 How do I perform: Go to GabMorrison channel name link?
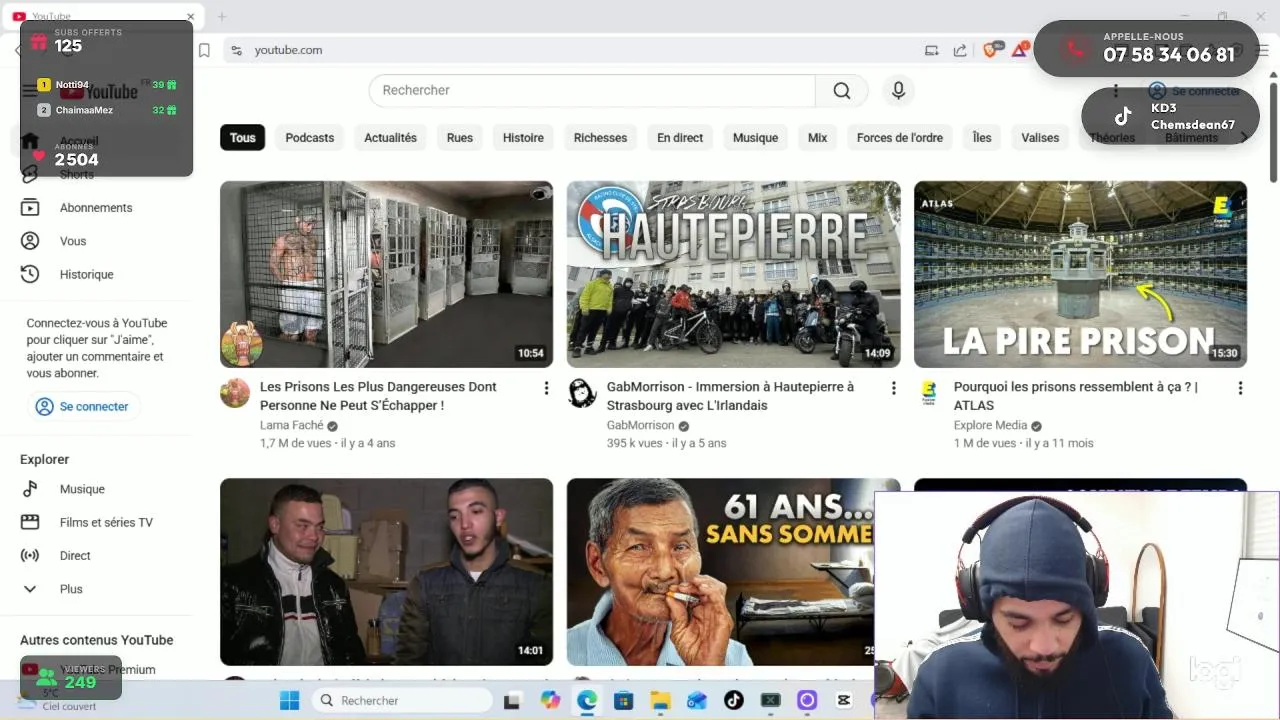point(640,425)
